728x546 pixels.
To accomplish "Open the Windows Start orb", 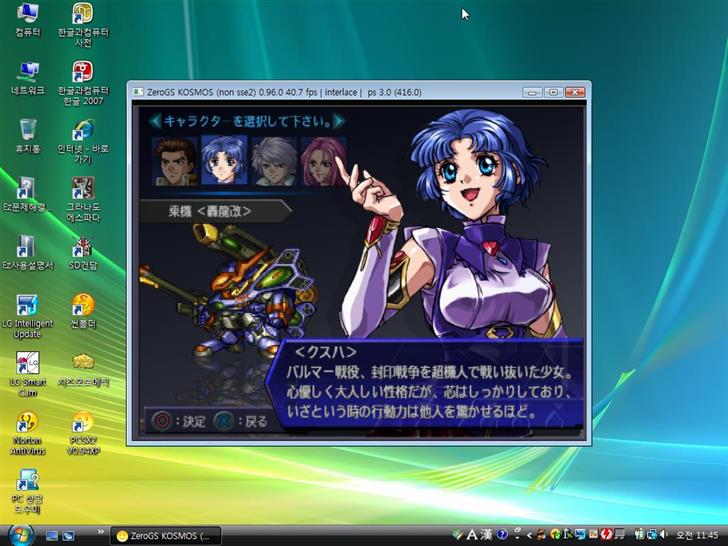I will click(x=21, y=535).
